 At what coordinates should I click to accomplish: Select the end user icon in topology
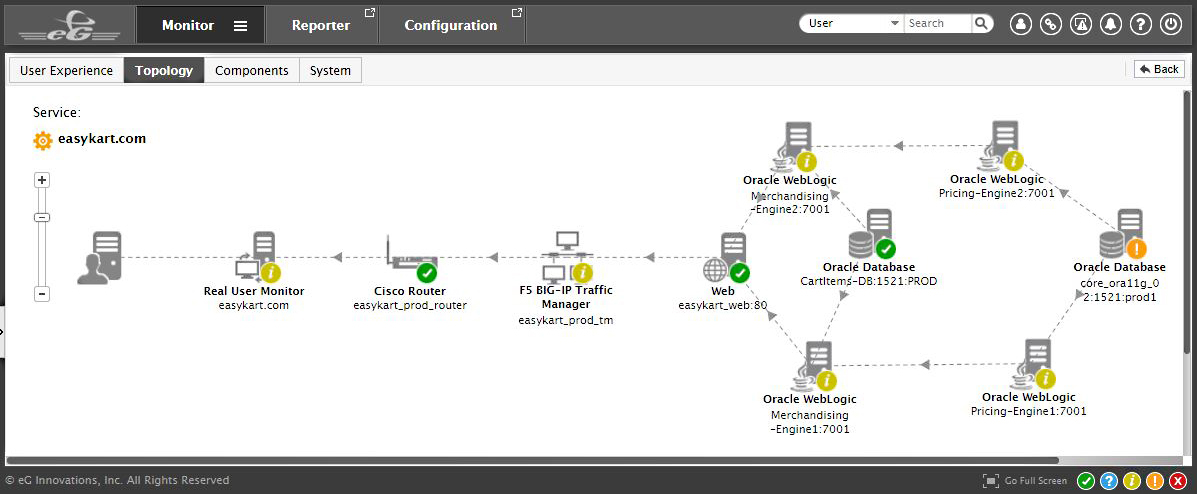pyautogui.click(x=99, y=258)
